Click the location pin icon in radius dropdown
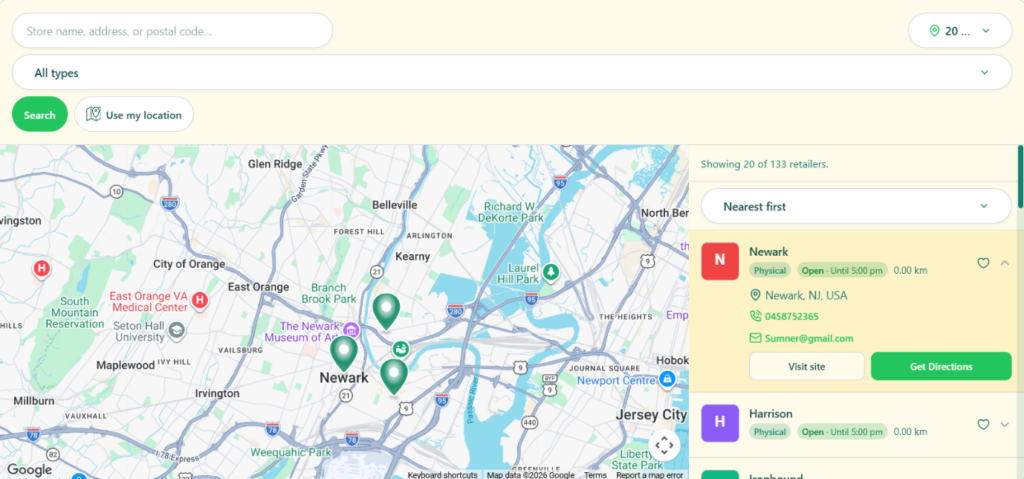The height and width of the screenshot is (479, 1024). (934, 31)
